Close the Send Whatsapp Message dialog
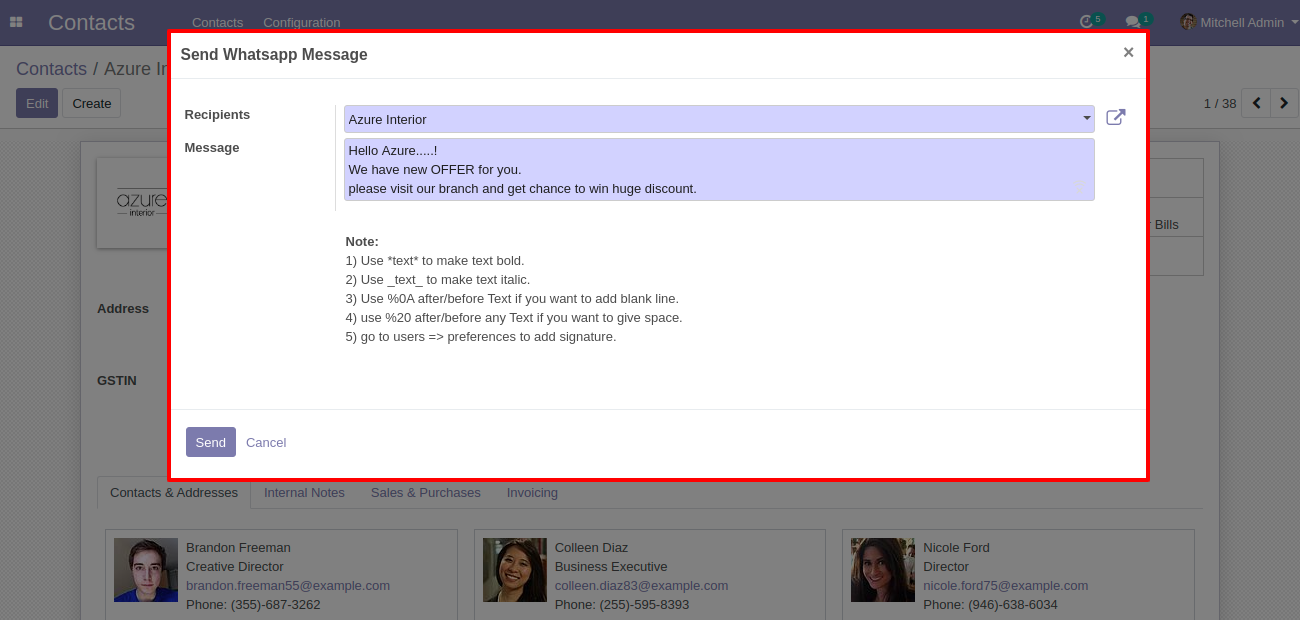The height and width of the screenshot is (620, 1300). pyautogui.click(x=1128, y=53)
